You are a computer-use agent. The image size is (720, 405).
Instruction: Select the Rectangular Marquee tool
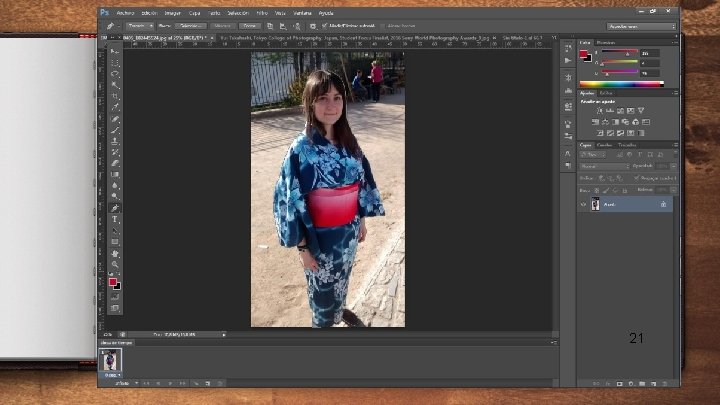coord(115,62)
